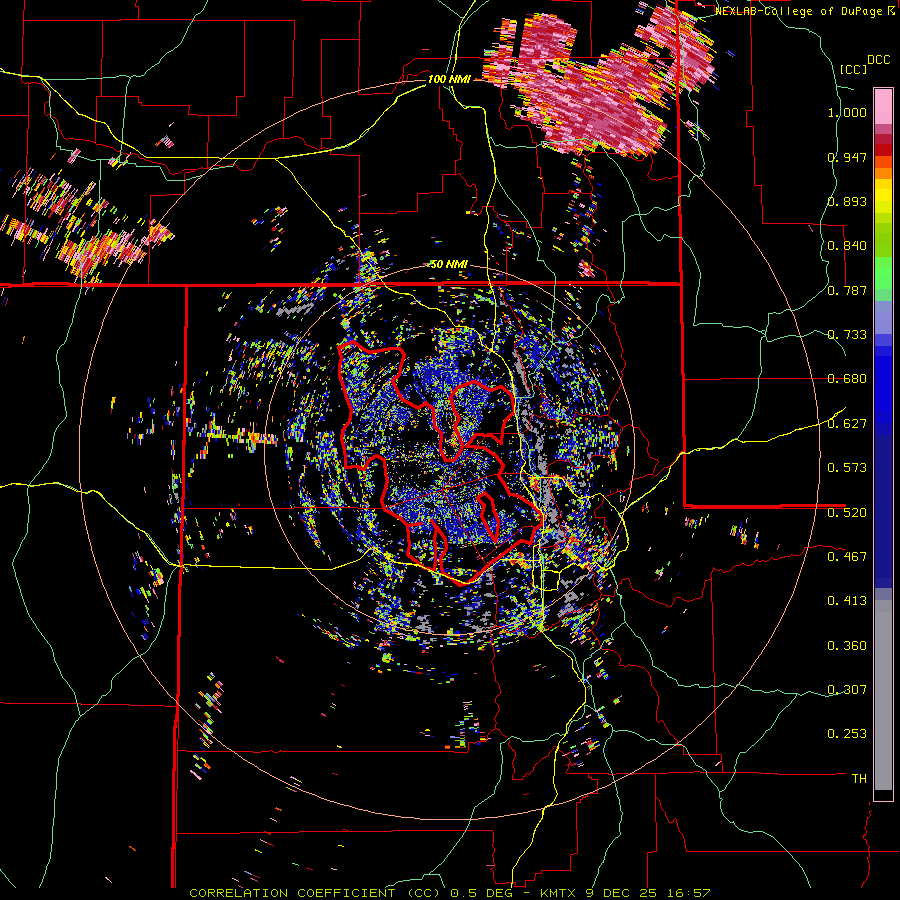This screenshot has width=900, height=900.
Task: Select the 0.467 legend value
Action: pyautogui.click(x=847, y=556)
